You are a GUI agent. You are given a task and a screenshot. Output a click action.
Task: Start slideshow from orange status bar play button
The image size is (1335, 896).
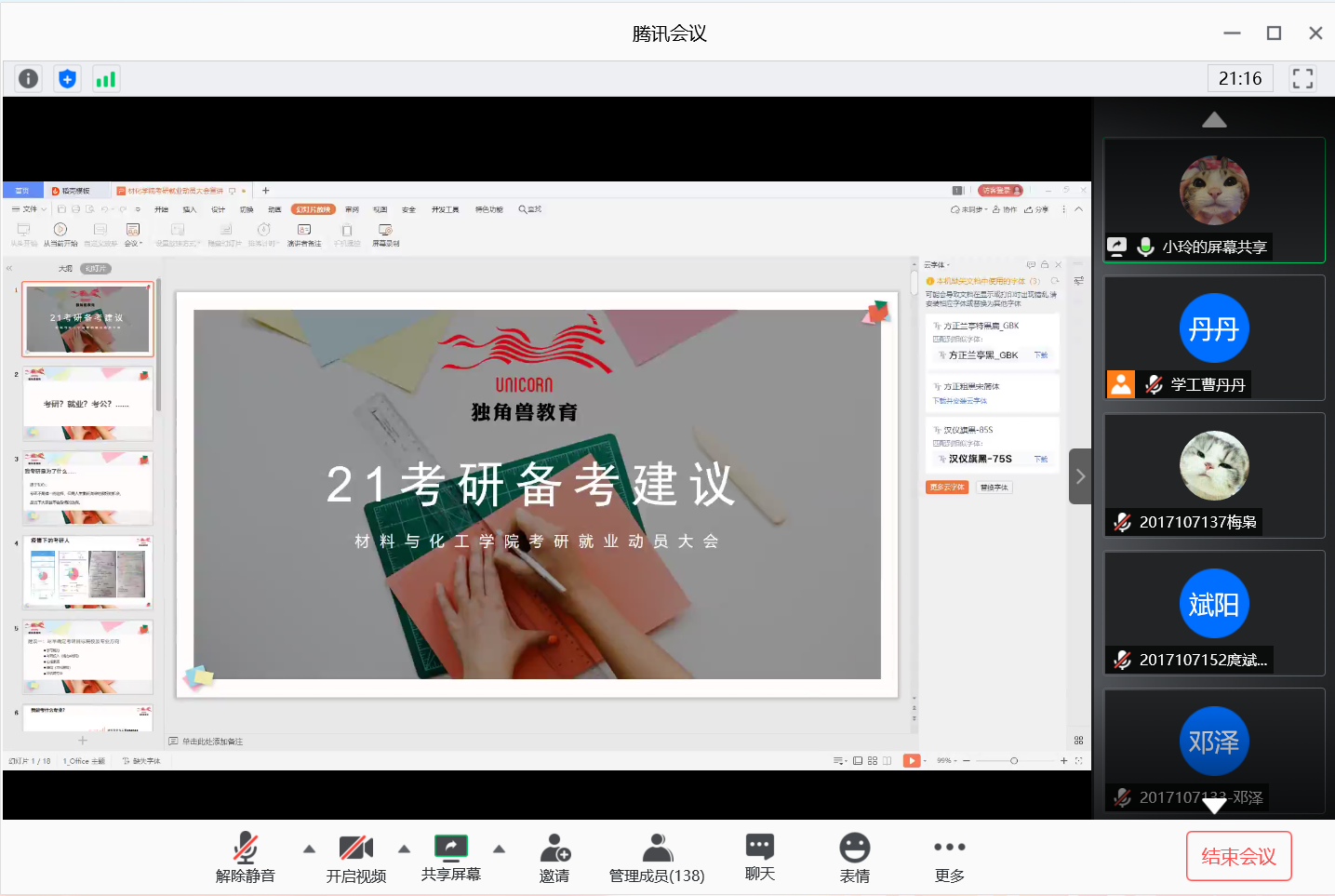pyautogui.click(x=912, y=761)
